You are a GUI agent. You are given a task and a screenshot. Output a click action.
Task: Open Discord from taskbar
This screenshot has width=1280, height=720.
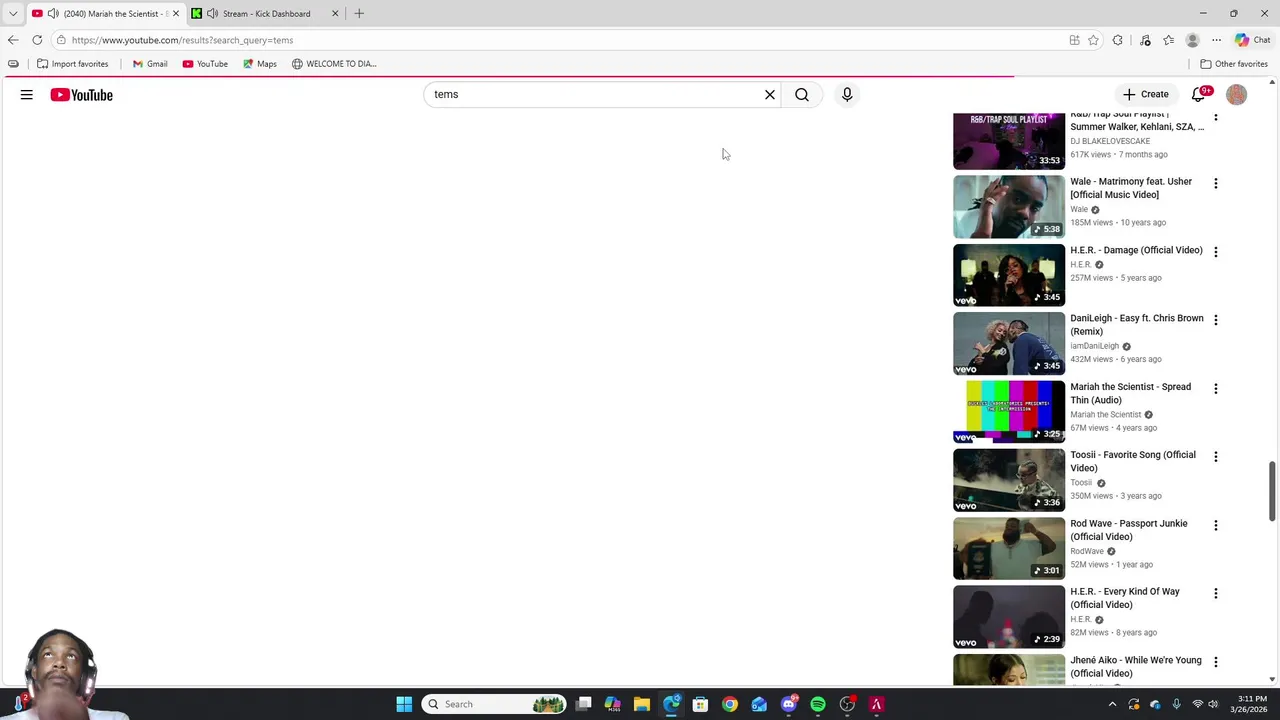click(789, 704)
